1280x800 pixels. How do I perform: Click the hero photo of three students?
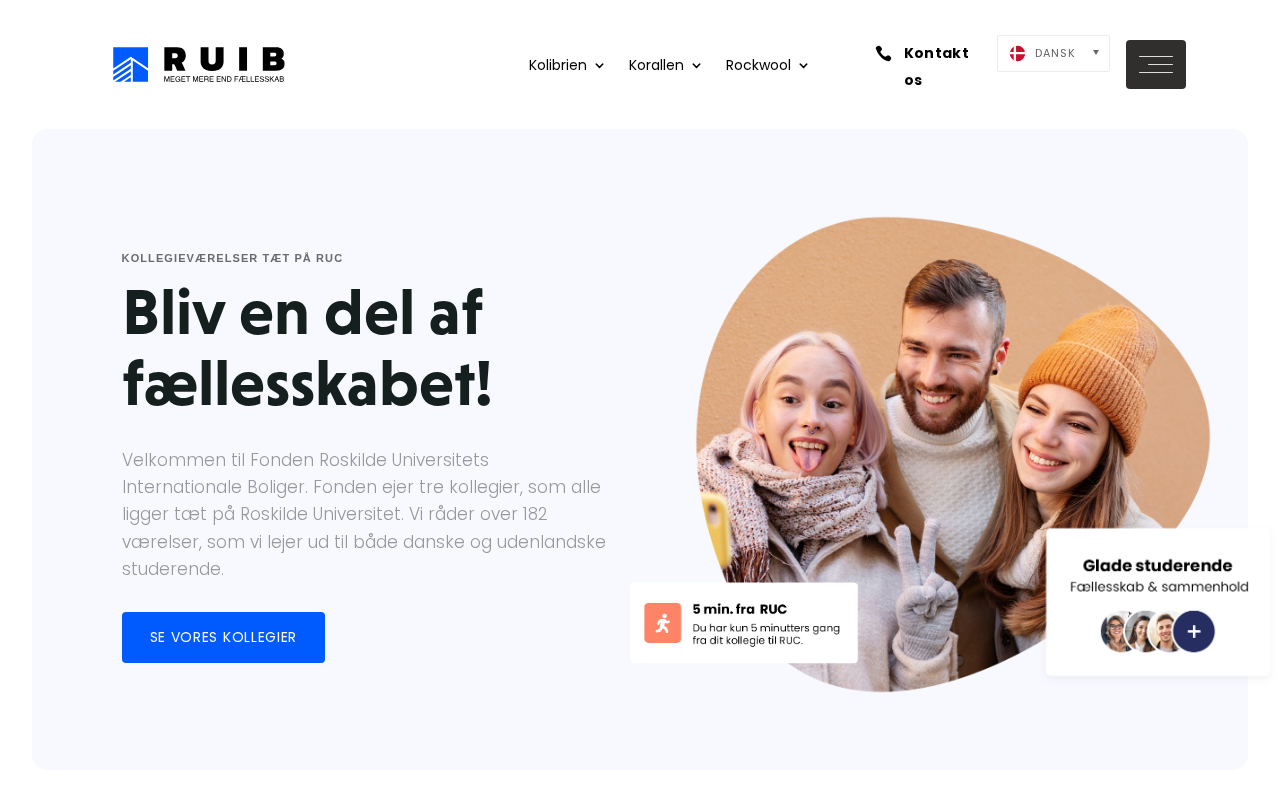click(952, 453)
